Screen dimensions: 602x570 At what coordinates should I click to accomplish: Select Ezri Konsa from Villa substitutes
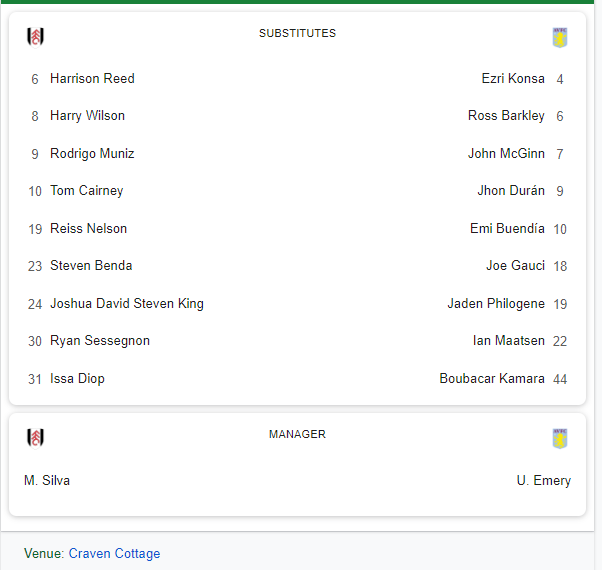coord(513,79)
